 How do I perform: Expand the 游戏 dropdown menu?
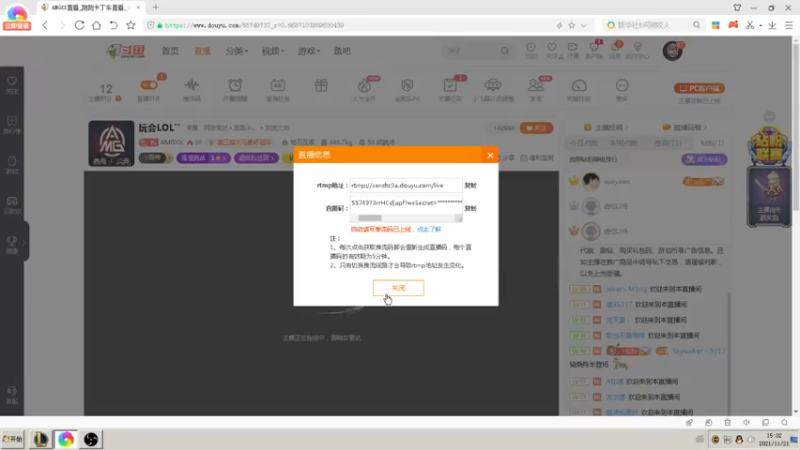(x=309, y=51)
